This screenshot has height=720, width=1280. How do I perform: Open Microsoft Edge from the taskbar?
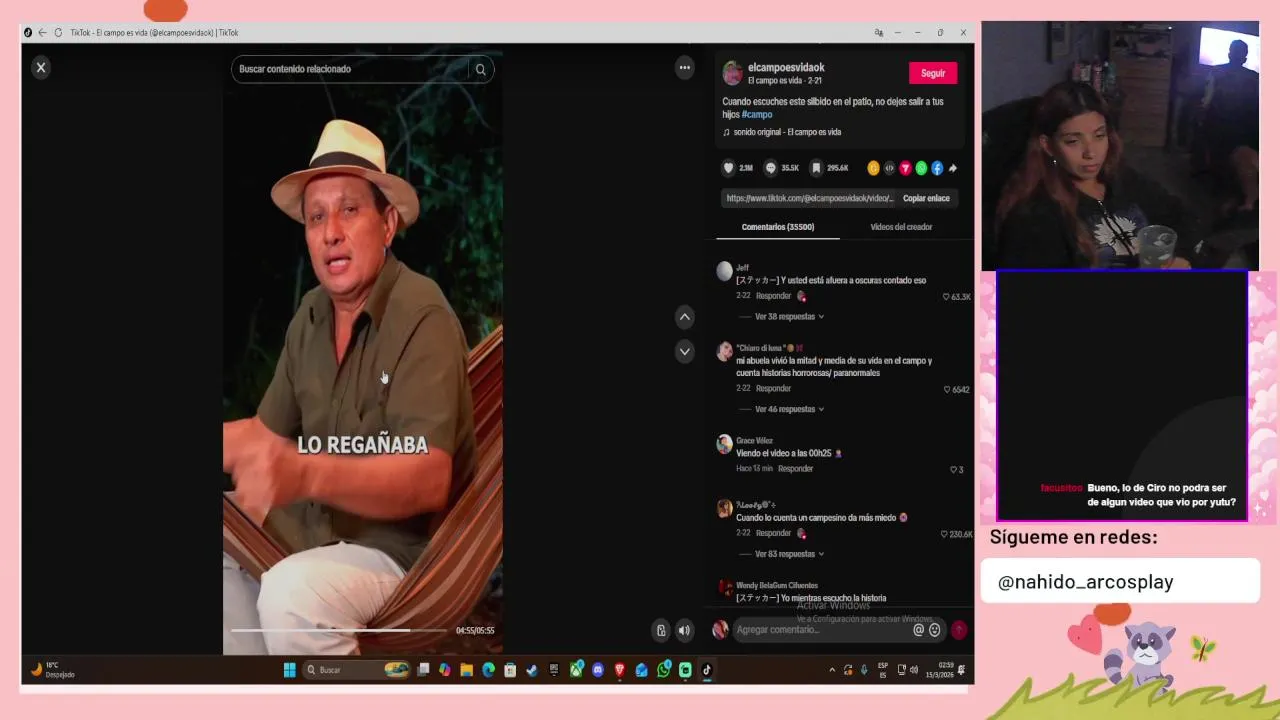tap(488, 670)
